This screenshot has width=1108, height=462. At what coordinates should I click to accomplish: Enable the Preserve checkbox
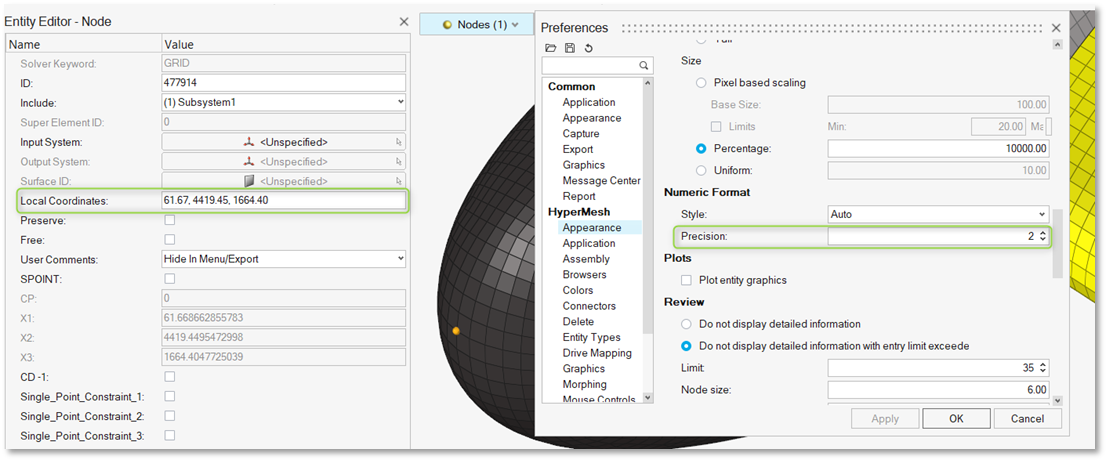169,220
